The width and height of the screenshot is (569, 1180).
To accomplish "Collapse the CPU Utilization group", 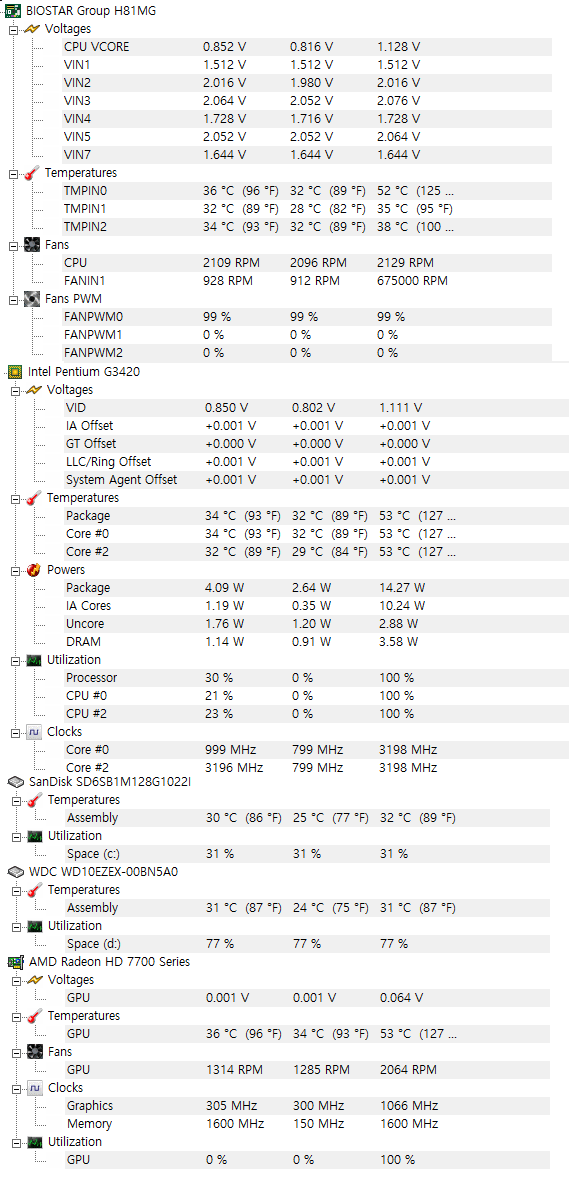I will 15,661.
